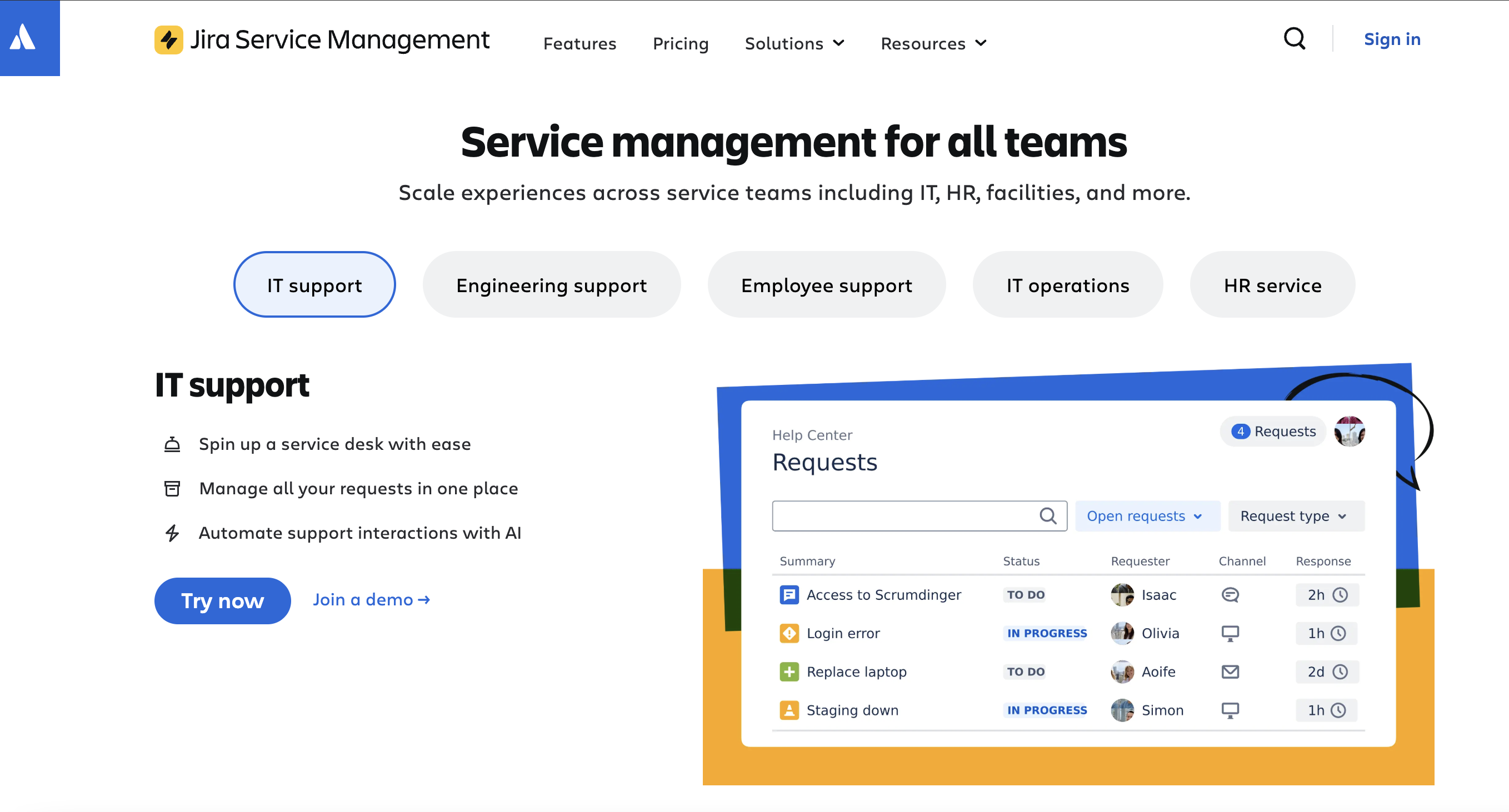Click the Login error request
Image resolution: width=1509 pixels, height=812 pixels.
tap(843, 634)
